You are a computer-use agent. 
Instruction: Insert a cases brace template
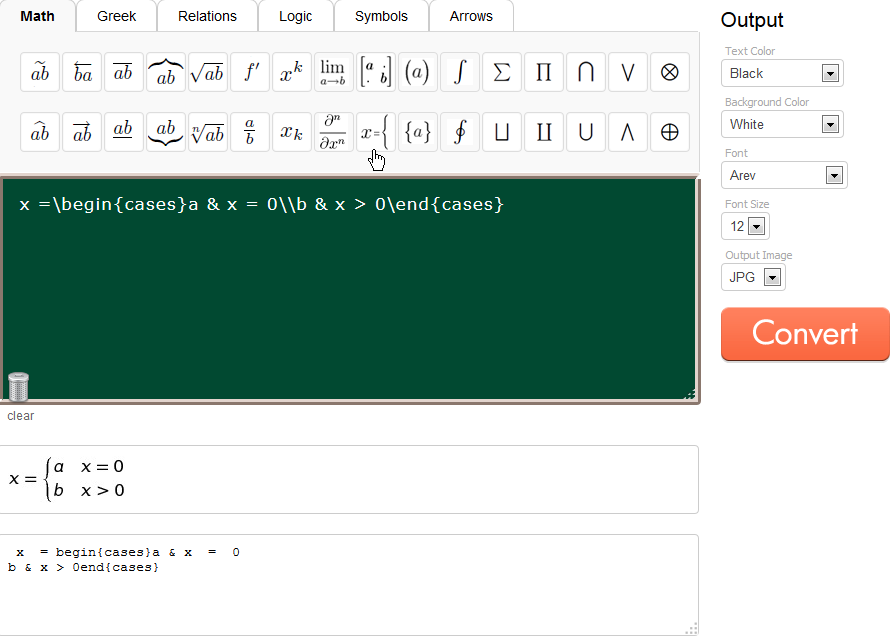375,131
